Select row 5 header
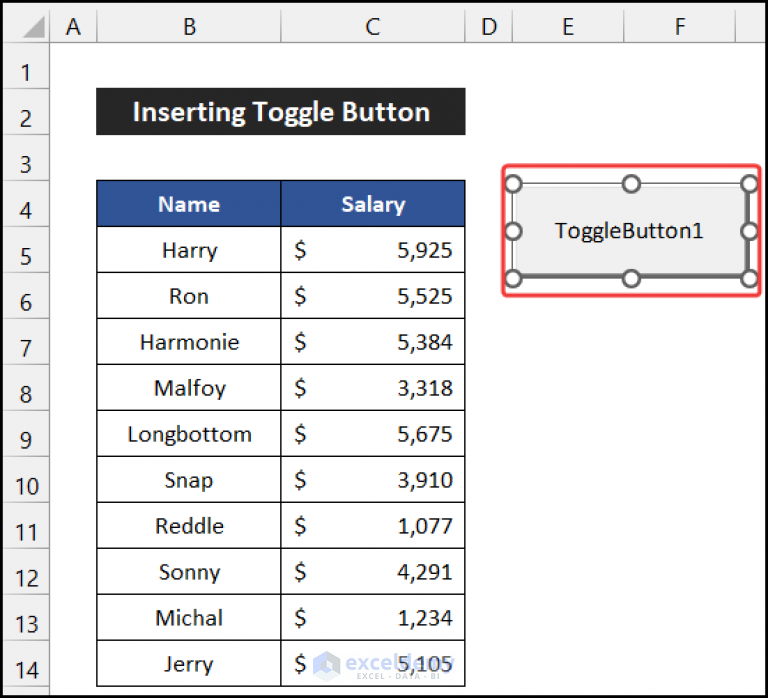 [26, 250]
